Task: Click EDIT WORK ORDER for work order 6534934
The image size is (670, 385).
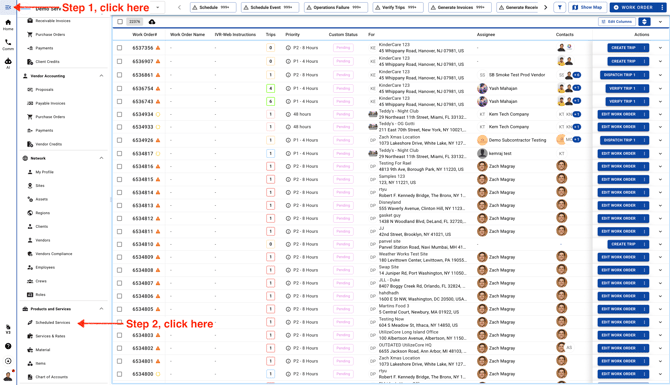Action: [619, 115]
